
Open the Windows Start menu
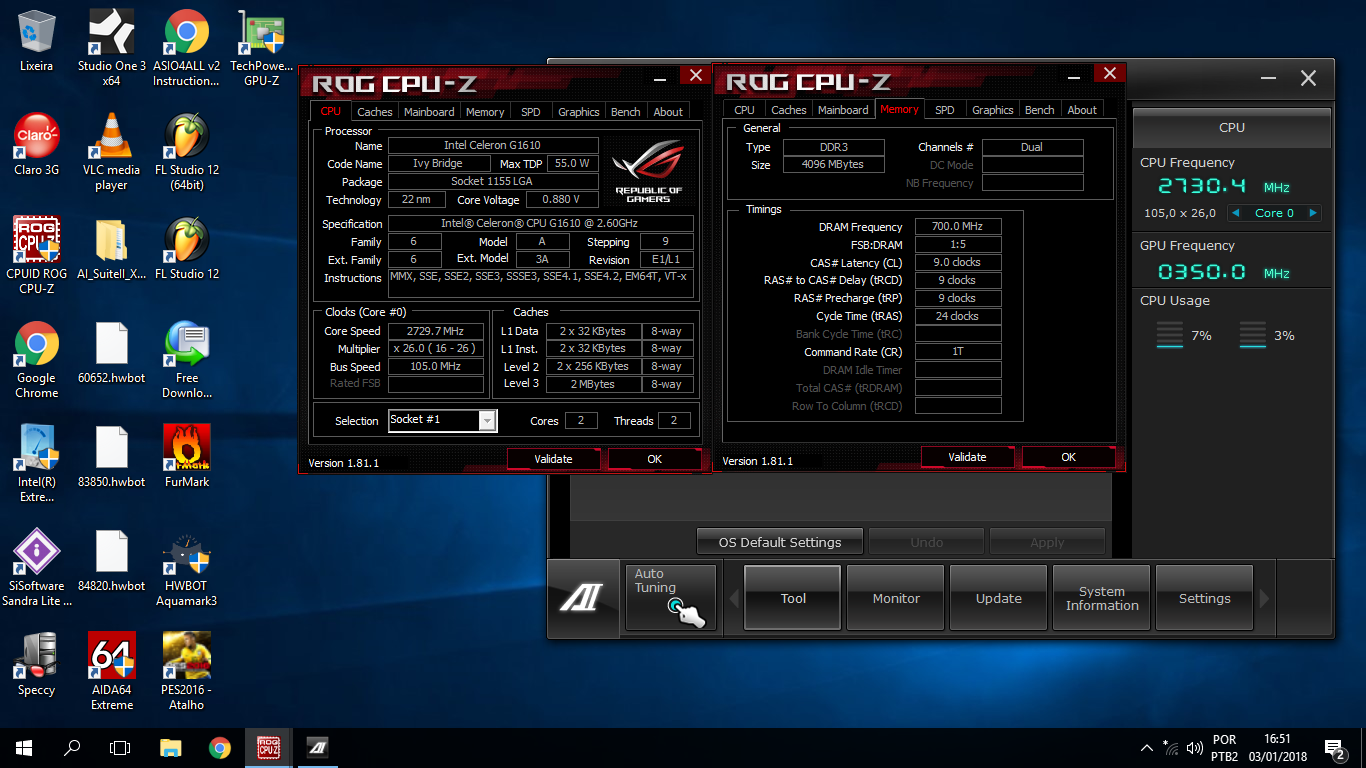click(x=24, y=747)
